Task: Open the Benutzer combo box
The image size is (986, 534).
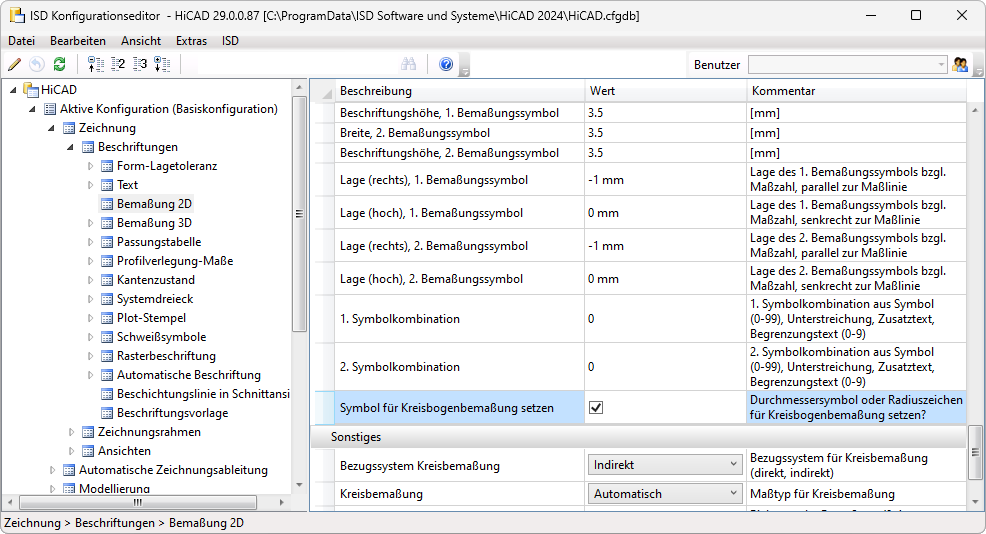Action: pyautogui.click(x=848, y=64)
